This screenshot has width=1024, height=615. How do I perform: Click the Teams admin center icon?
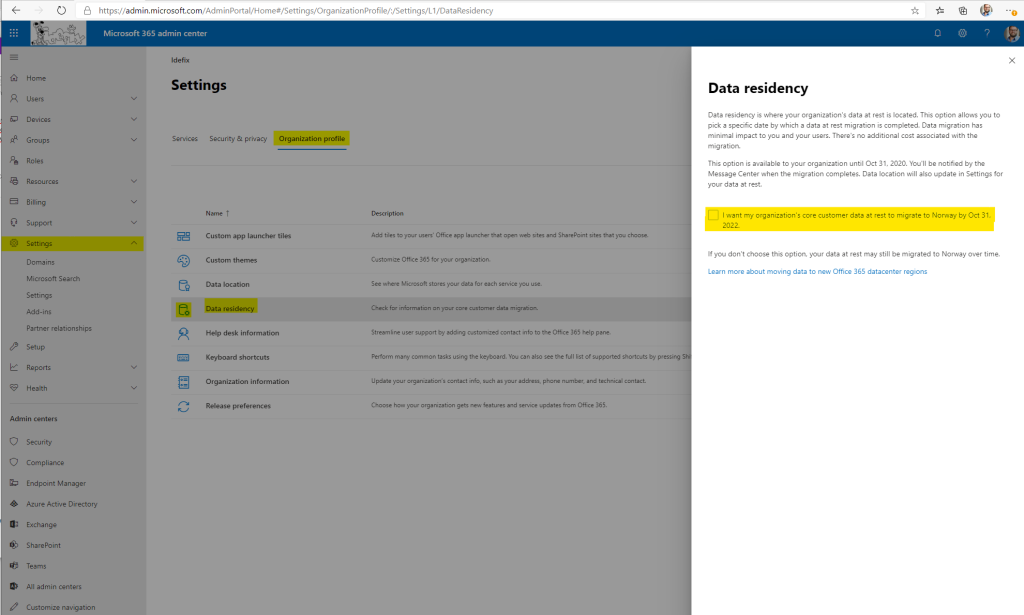coord(14,565)
